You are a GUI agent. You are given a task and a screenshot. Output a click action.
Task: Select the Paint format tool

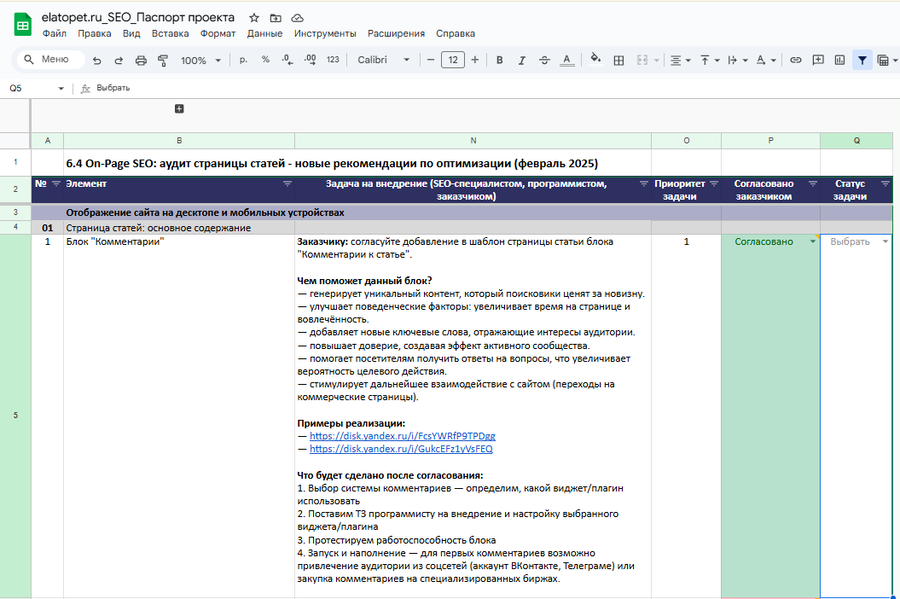(x=162, y=60)
